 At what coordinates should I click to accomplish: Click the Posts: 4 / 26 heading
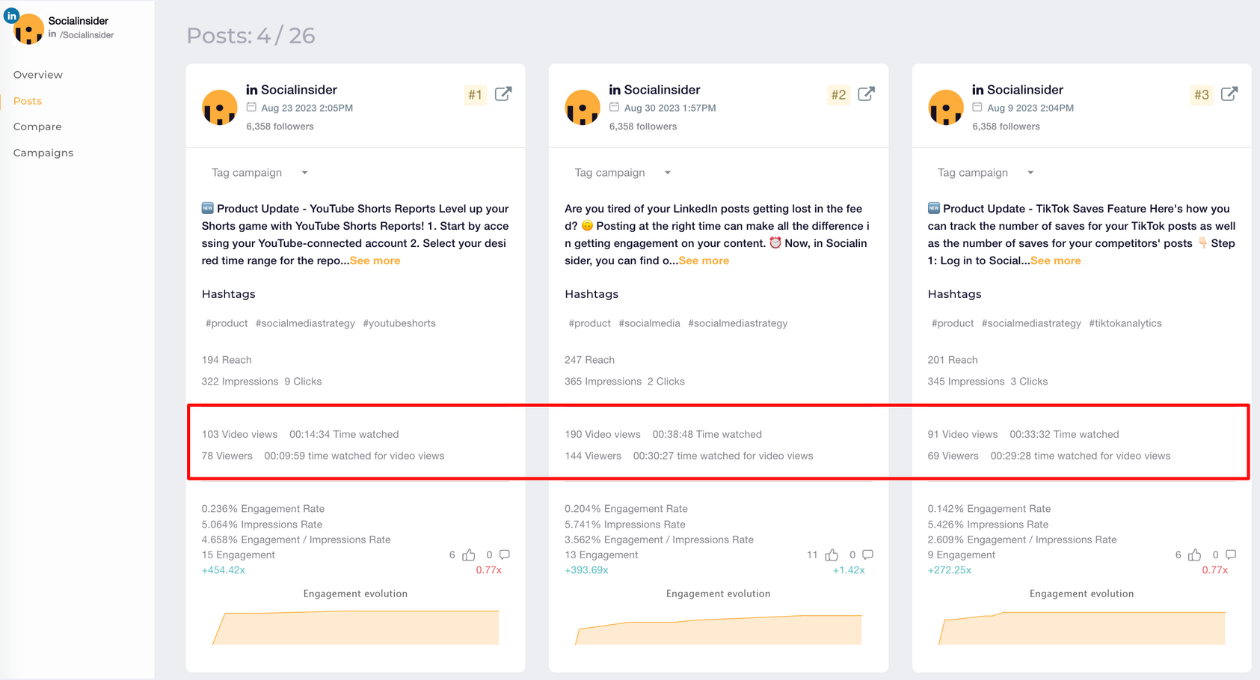251,36
